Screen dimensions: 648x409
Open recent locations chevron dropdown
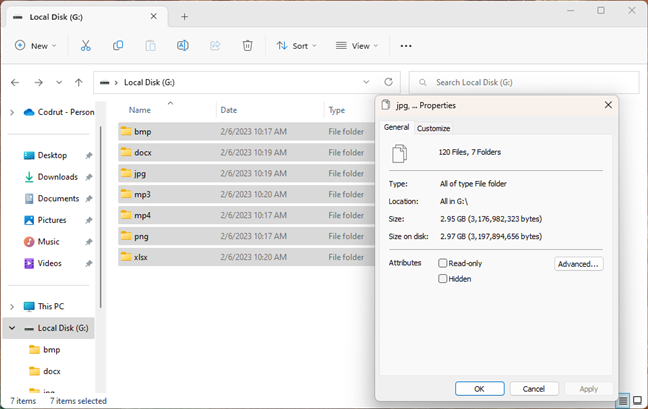[59, 82]
